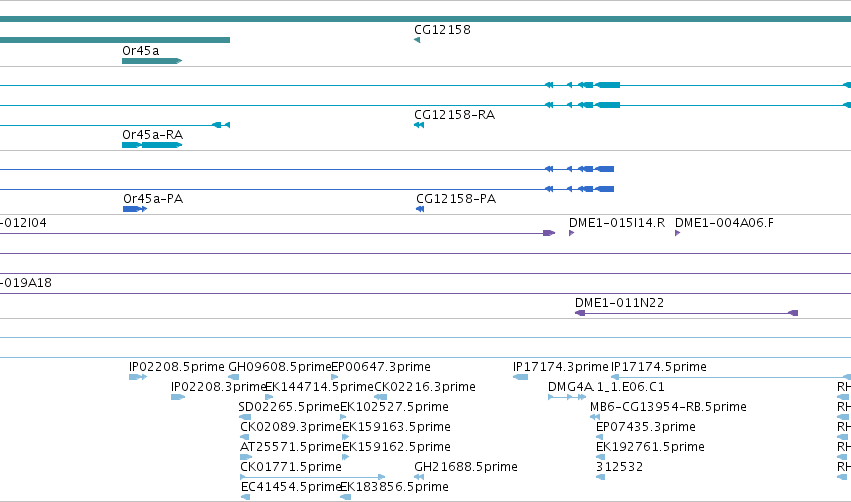Click the Or45a-PA protein label
Viewport: 851px width, 502px height.
coord(153,199)
